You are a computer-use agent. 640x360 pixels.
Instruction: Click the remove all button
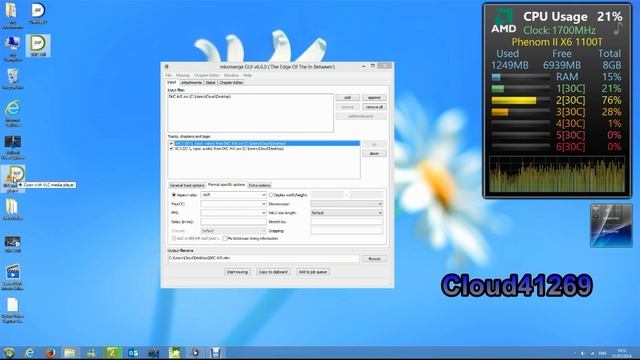click(x=374, y=107)
